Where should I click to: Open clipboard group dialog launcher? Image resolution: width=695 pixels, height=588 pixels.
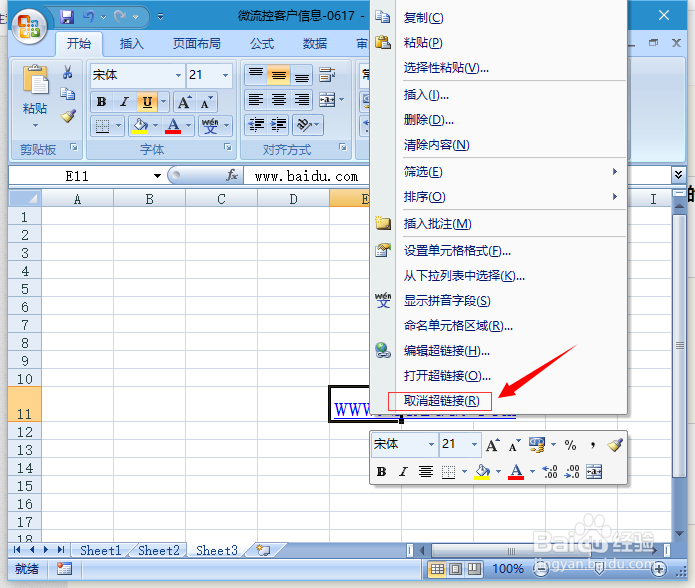tap(74, 147)
